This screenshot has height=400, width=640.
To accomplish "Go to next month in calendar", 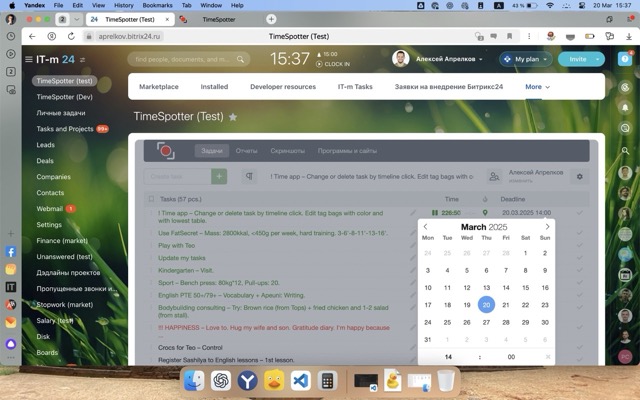I will point(547,227).
